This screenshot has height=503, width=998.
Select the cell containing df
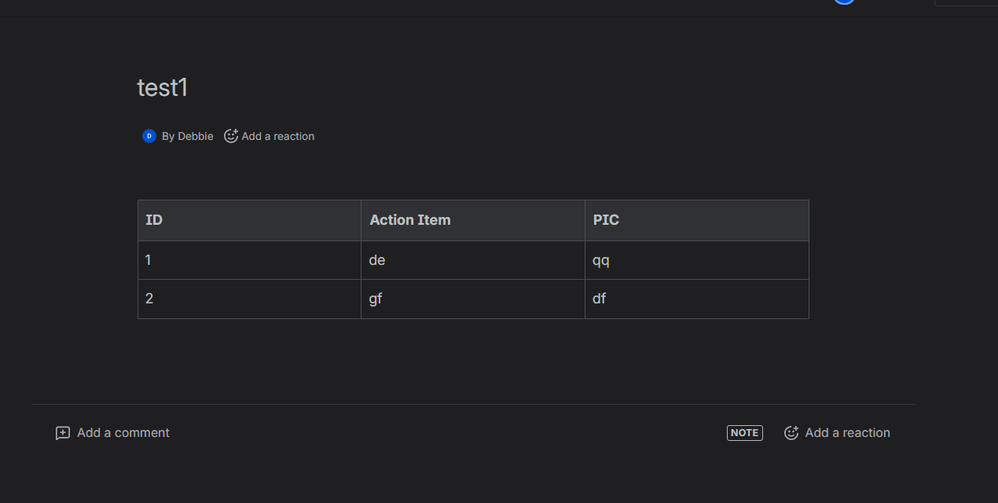696,299
